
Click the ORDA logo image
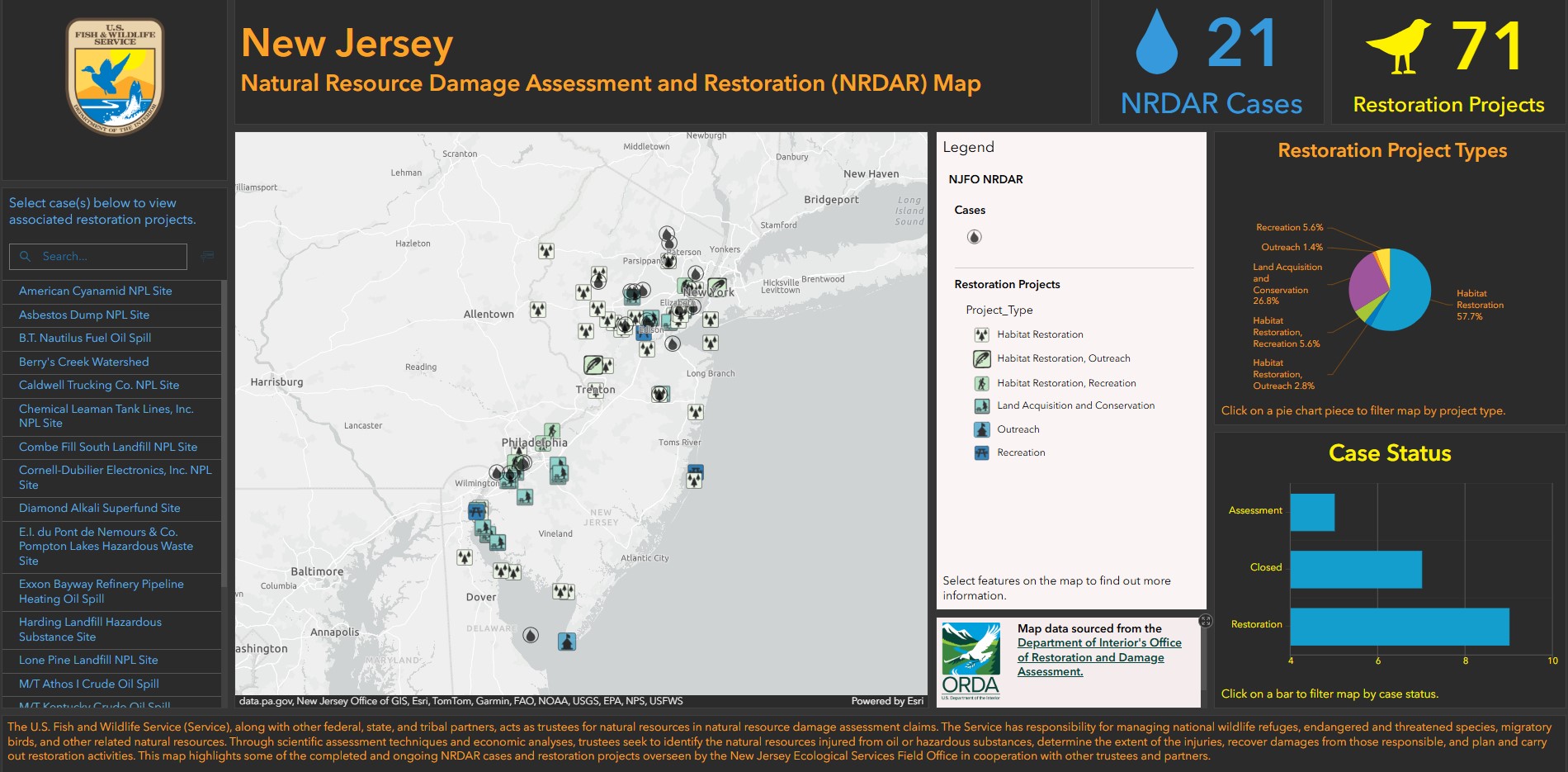click(x=971, y=661)
